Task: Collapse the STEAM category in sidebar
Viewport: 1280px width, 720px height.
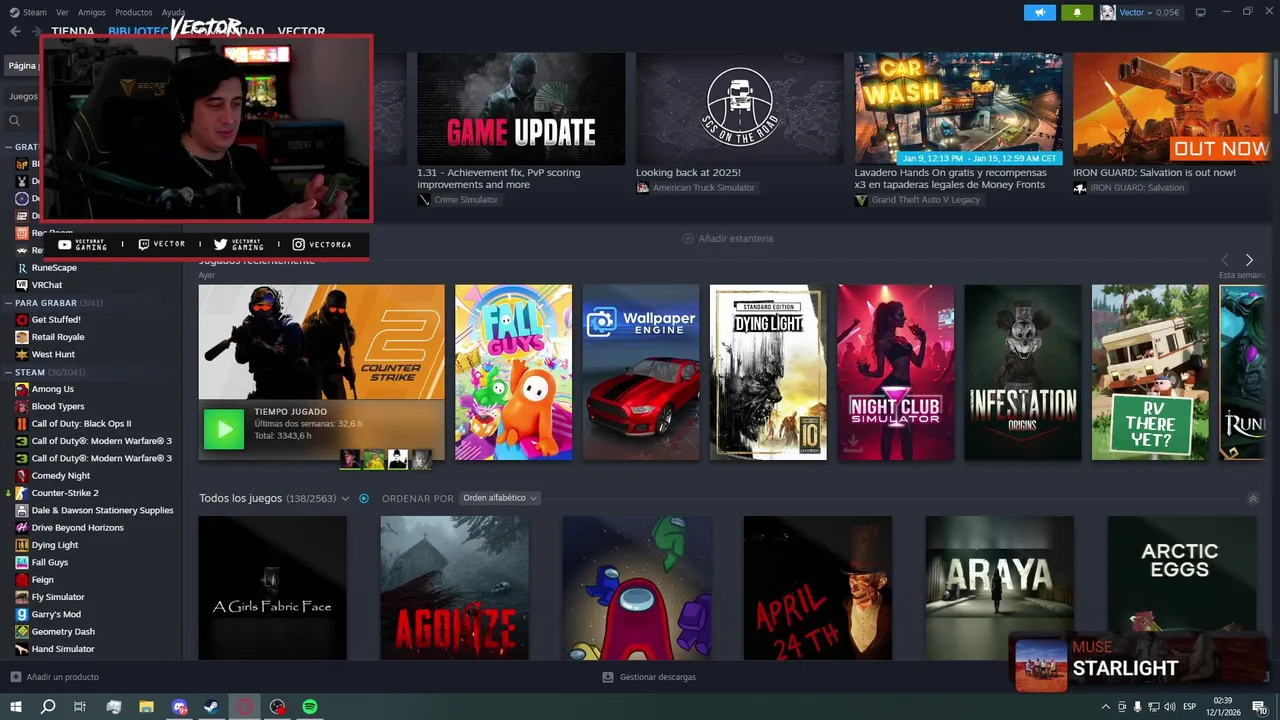Action: click(x=8, y=372)
